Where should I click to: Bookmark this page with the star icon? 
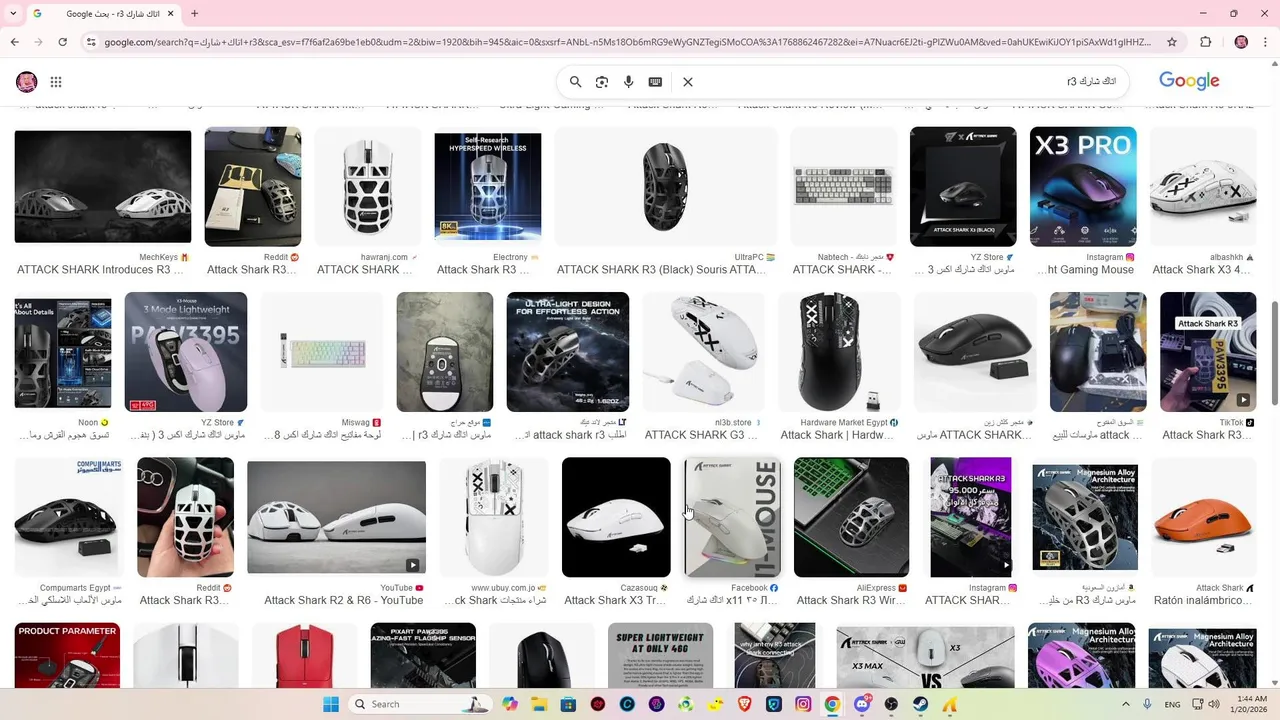[x=1172, y=42]
